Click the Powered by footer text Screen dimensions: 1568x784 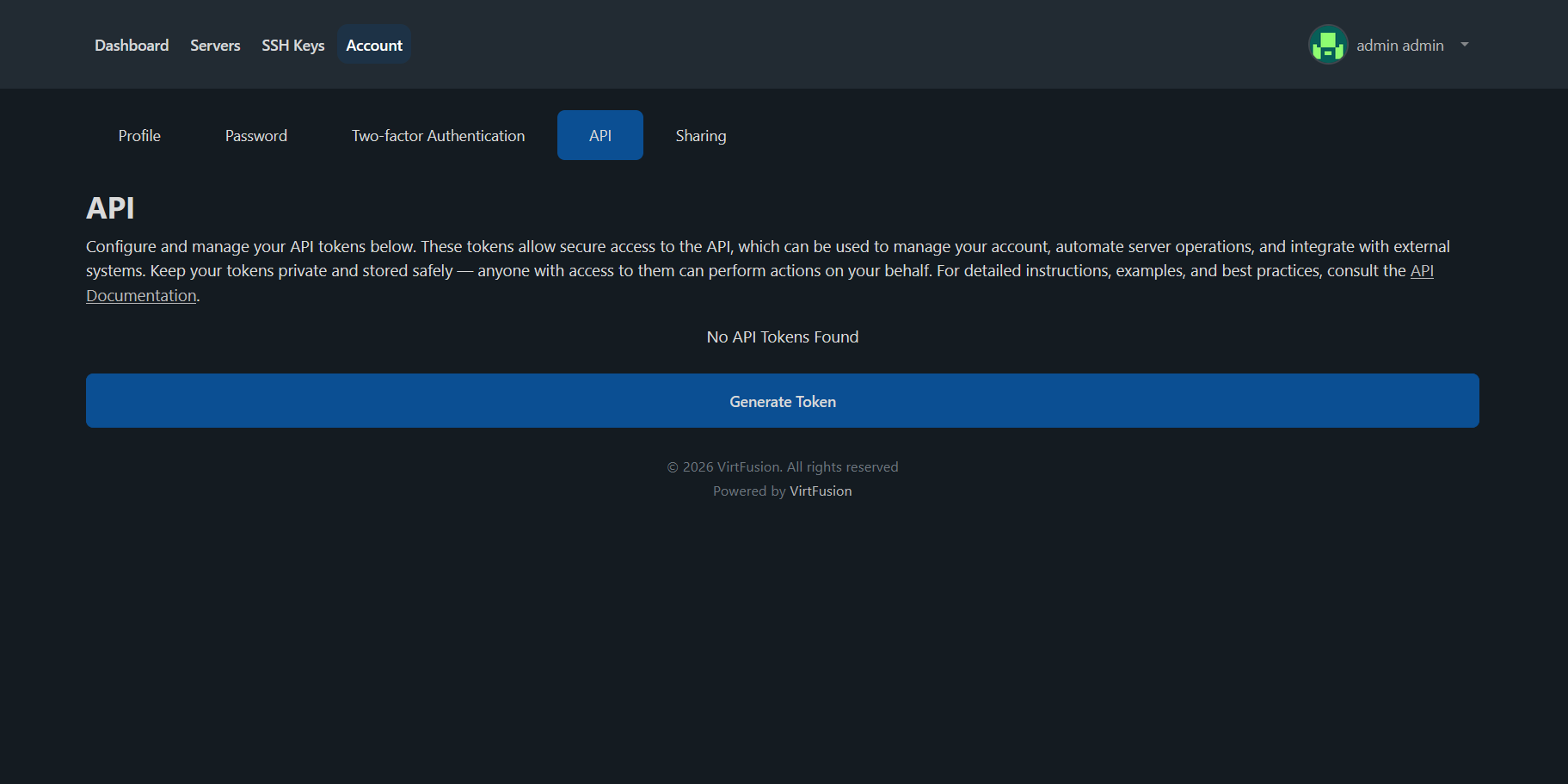coord(748,491)
